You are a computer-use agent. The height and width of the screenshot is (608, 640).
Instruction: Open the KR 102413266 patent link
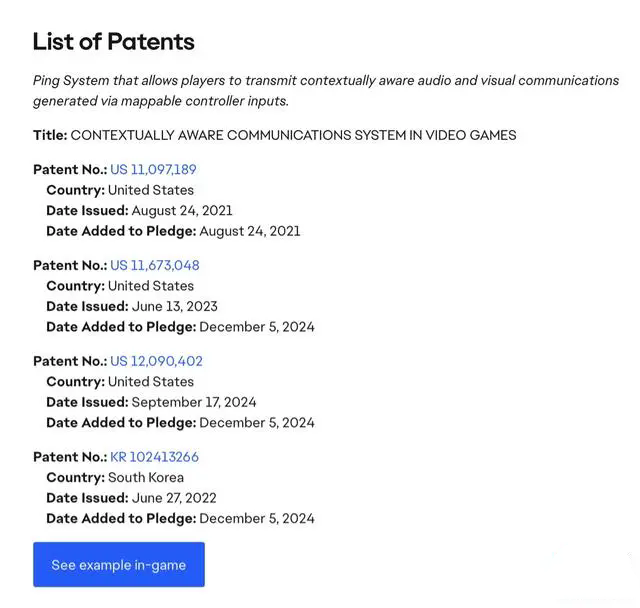tap(154, 457)
